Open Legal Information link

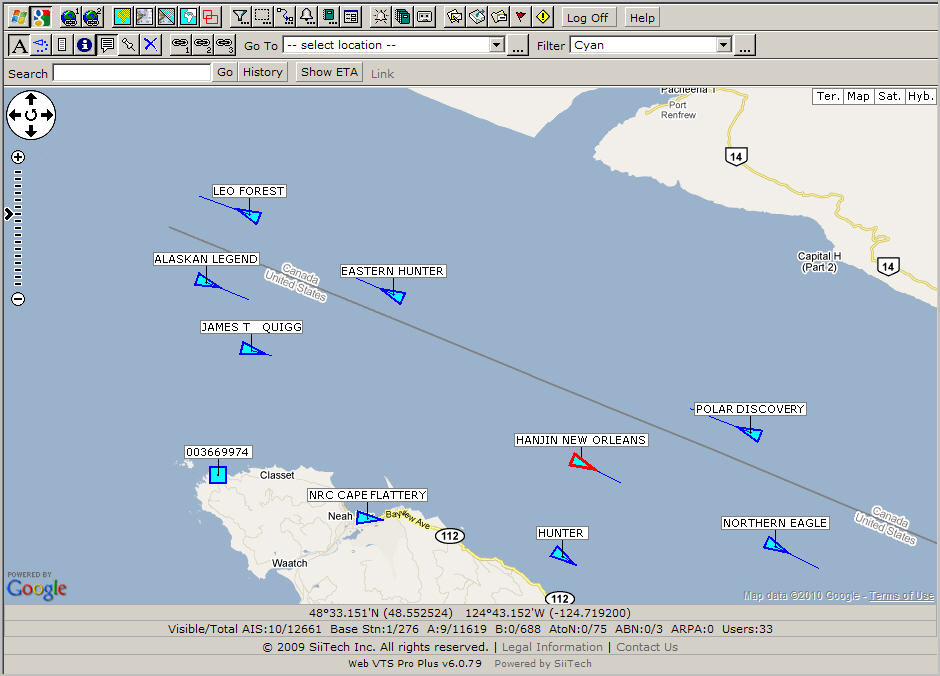coord(552,647)
